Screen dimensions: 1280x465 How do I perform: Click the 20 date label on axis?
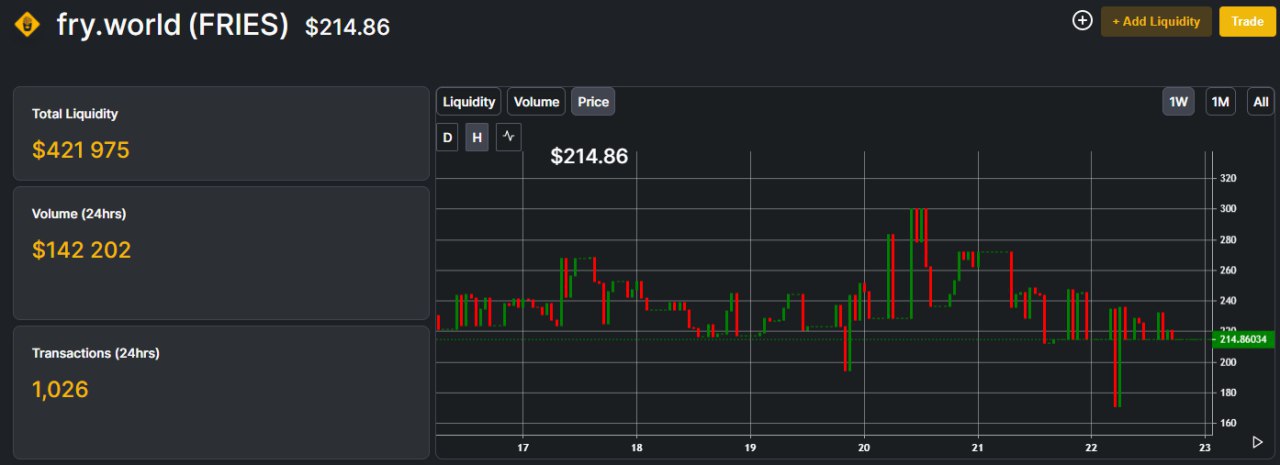pos(864,447)
